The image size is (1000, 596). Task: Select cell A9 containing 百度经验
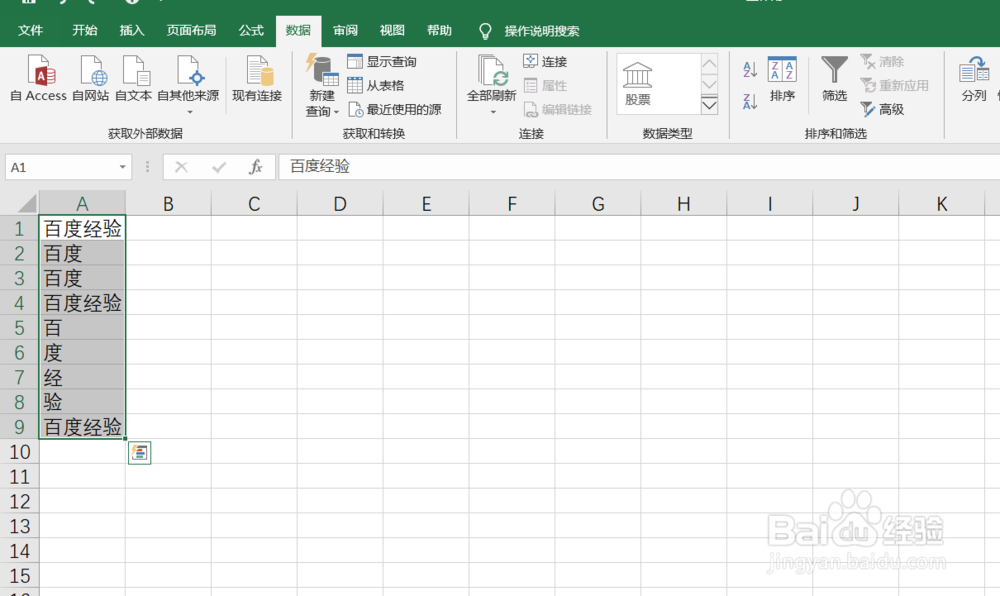82,427
